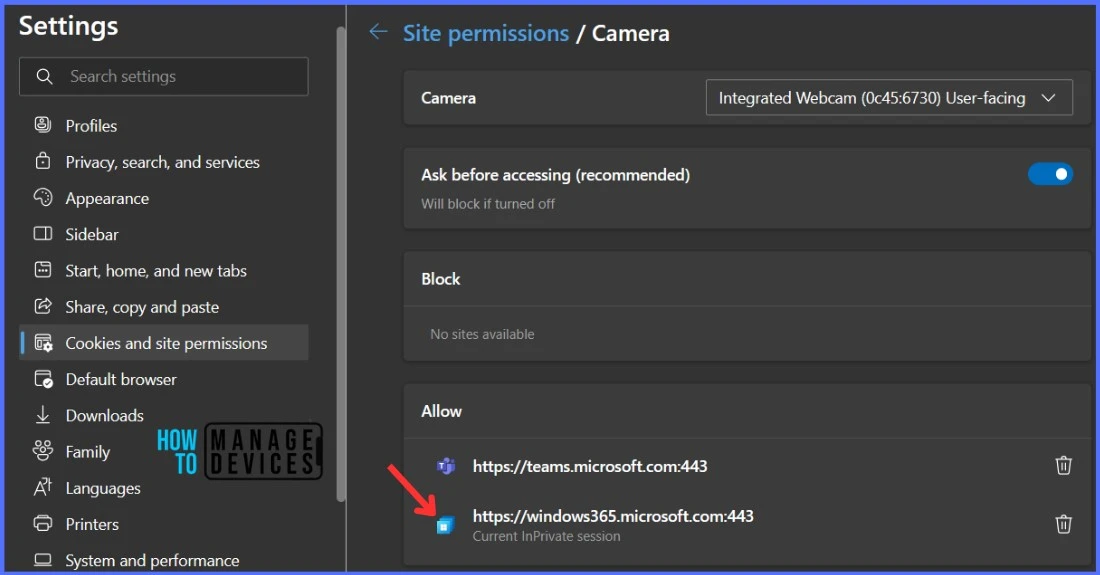Follow the Site permissions breadcrumb link
The width and height of the screenshot is (1100, 575).
click(485, 33)
